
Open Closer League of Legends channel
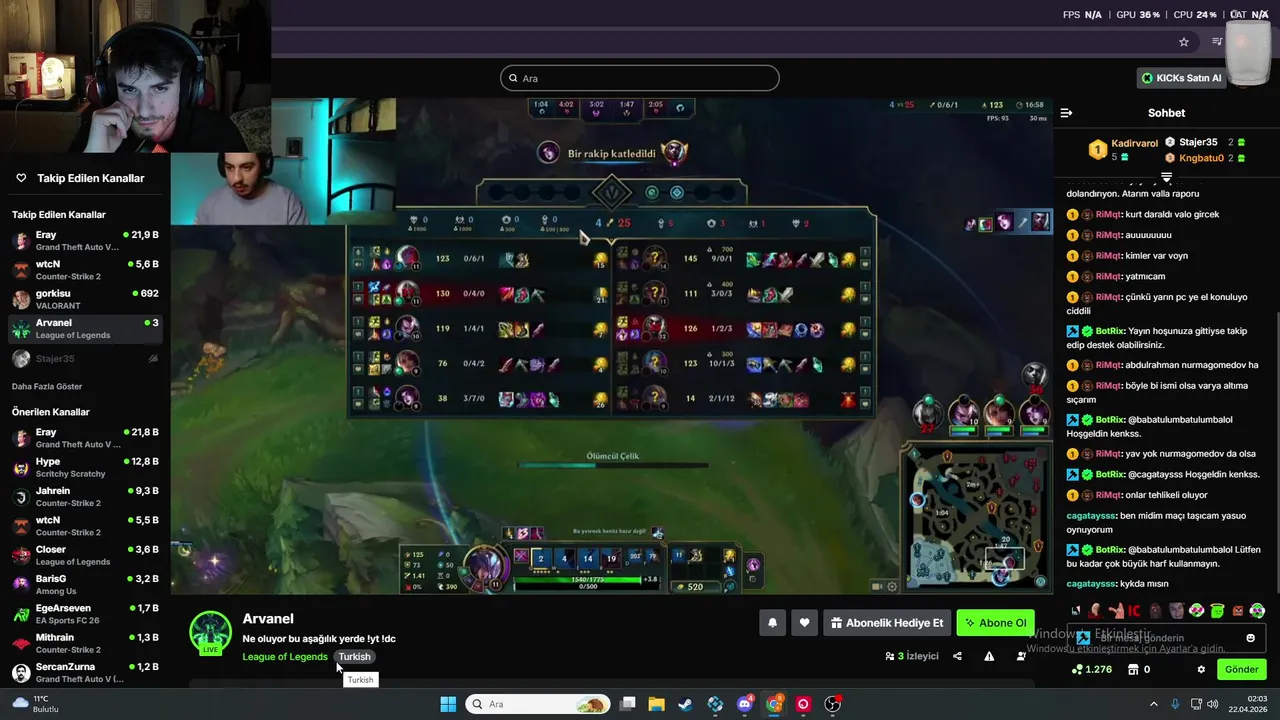pos(85,555)
